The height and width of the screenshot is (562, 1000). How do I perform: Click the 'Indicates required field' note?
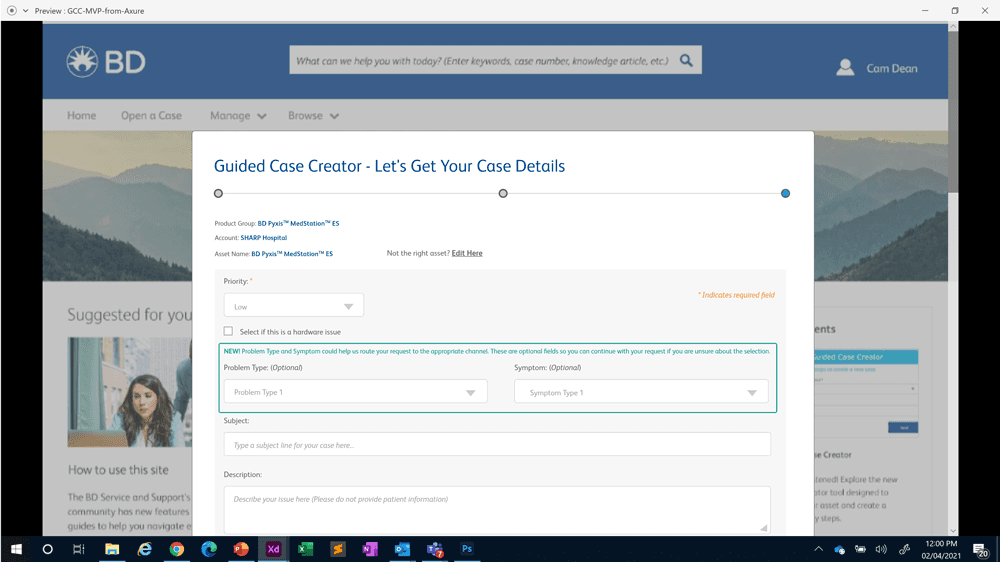tap(736, 295)
